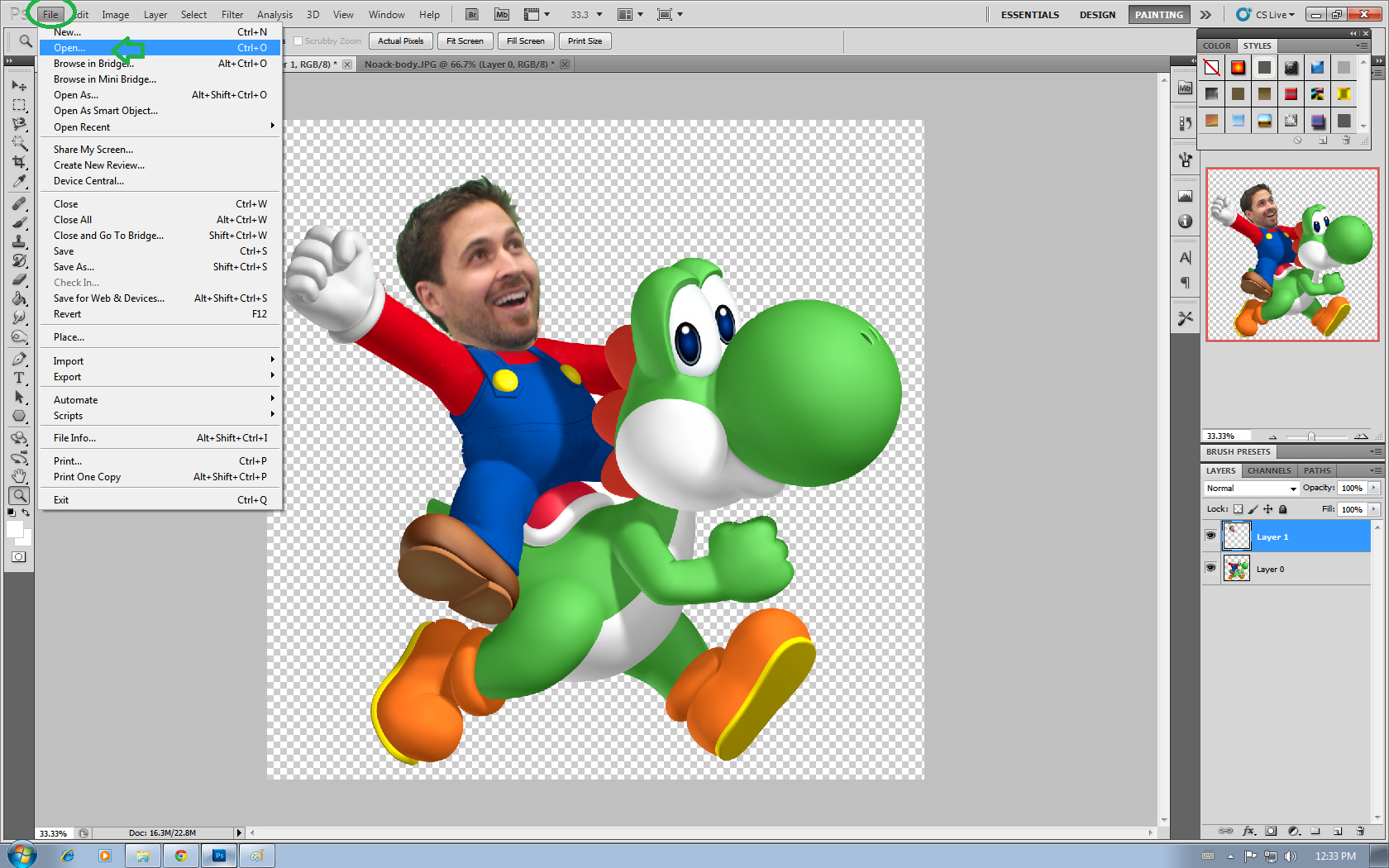Select the Pen tool
This screenshot has height=868, width=1389.
coord(19,359)
